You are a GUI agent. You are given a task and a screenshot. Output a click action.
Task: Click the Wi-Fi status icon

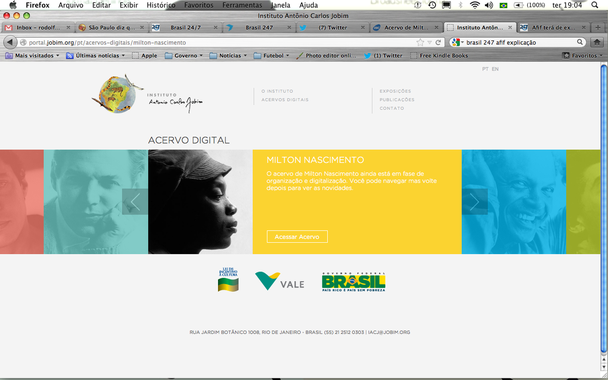pos(474,5)
